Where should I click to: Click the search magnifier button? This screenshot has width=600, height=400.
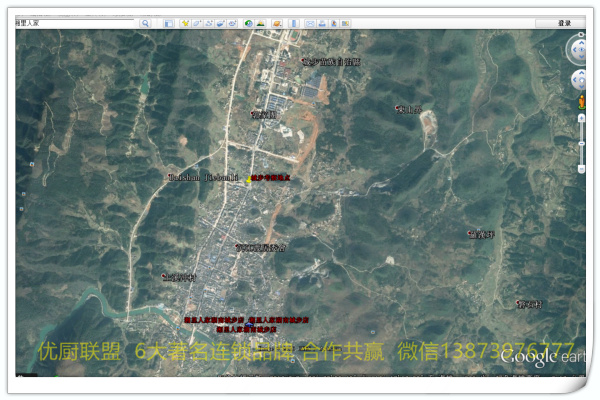[x=145, y=23]
